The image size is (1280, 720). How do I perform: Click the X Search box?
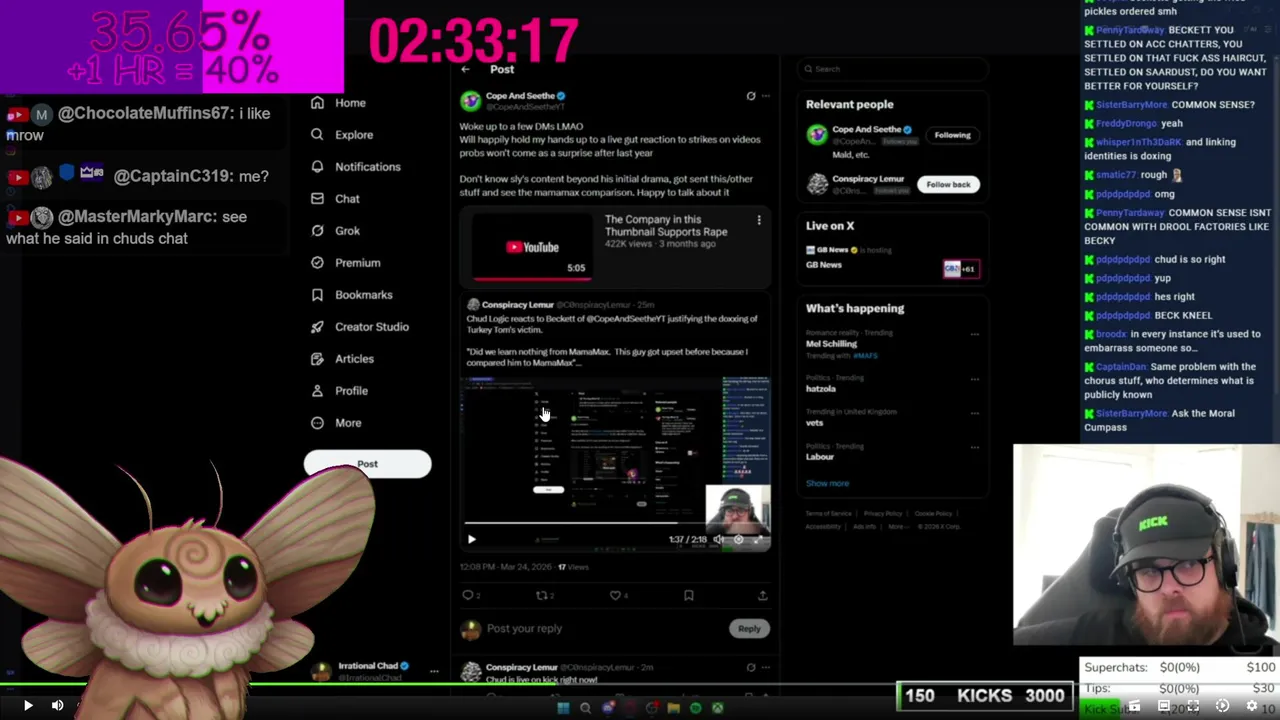click(892, 69)
